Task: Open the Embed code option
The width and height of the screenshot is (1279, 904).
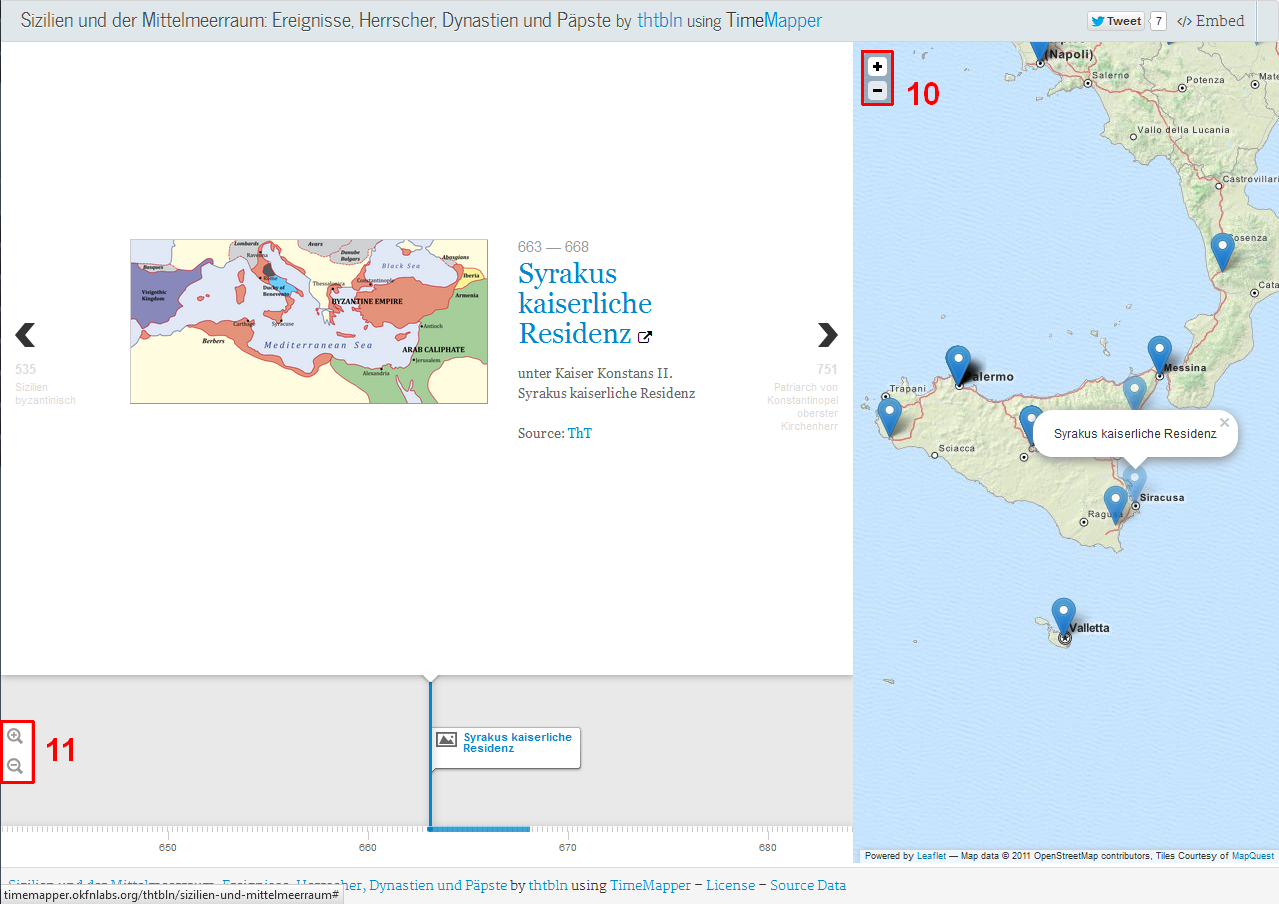Action: (x=1211, y=21)
